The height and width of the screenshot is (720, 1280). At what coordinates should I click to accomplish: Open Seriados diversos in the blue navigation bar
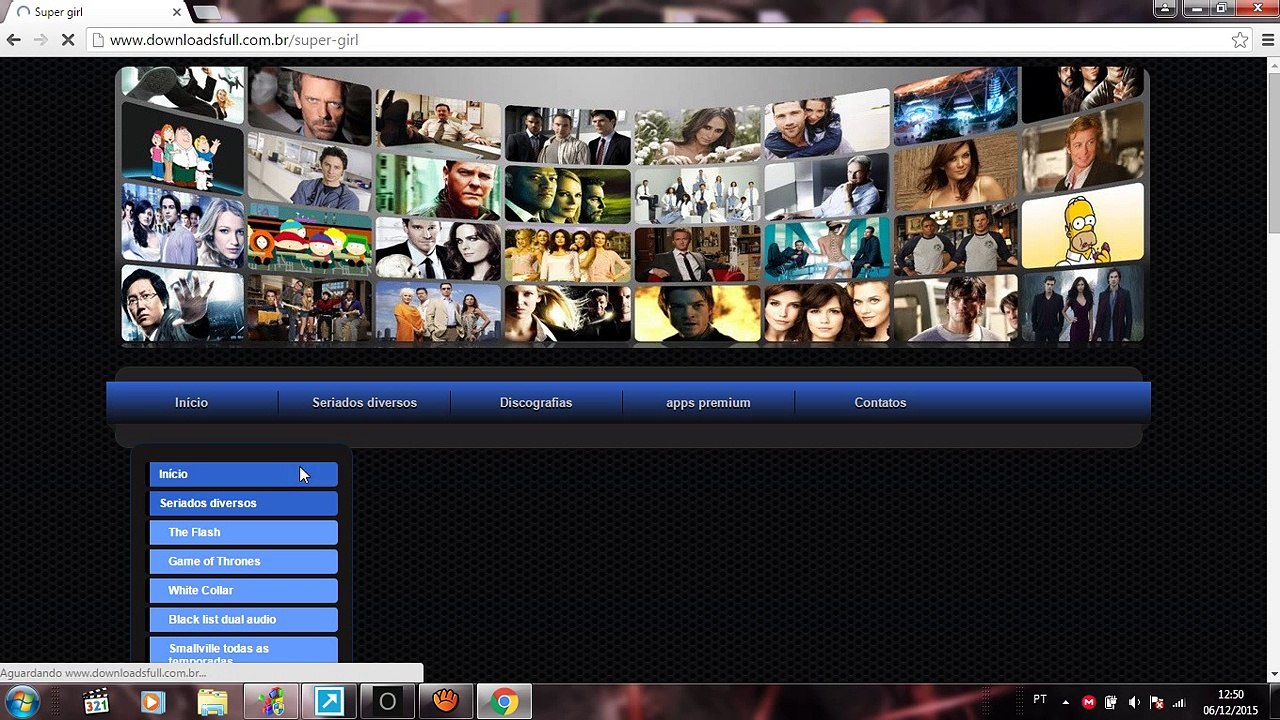click(364, 403)
